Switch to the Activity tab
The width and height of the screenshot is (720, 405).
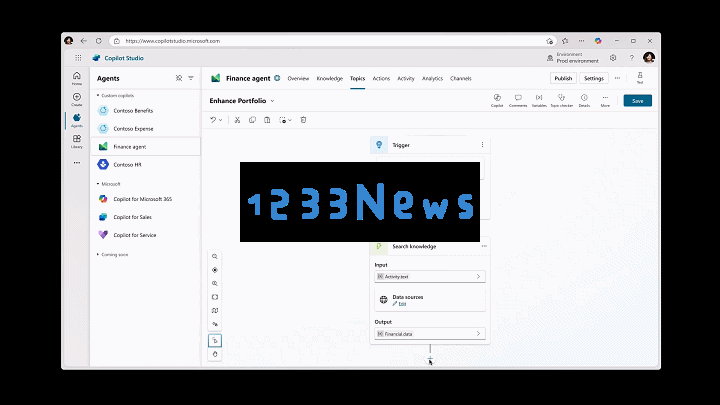coord(406,79)
